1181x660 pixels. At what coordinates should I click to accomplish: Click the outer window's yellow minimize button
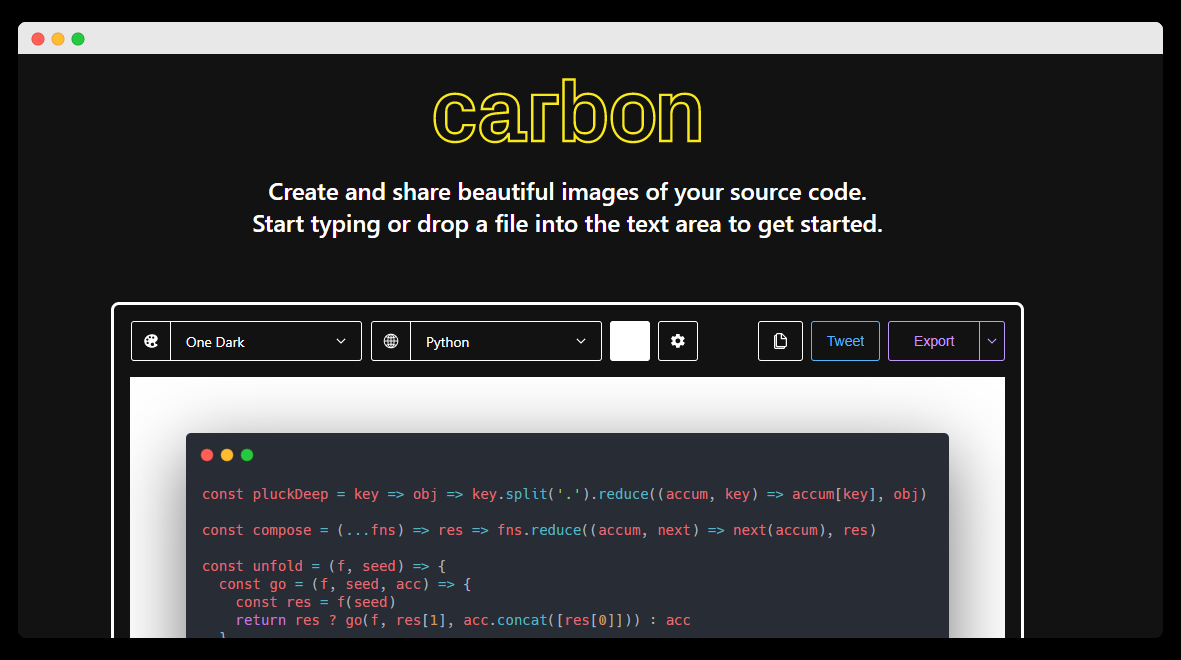pos(58,39)
